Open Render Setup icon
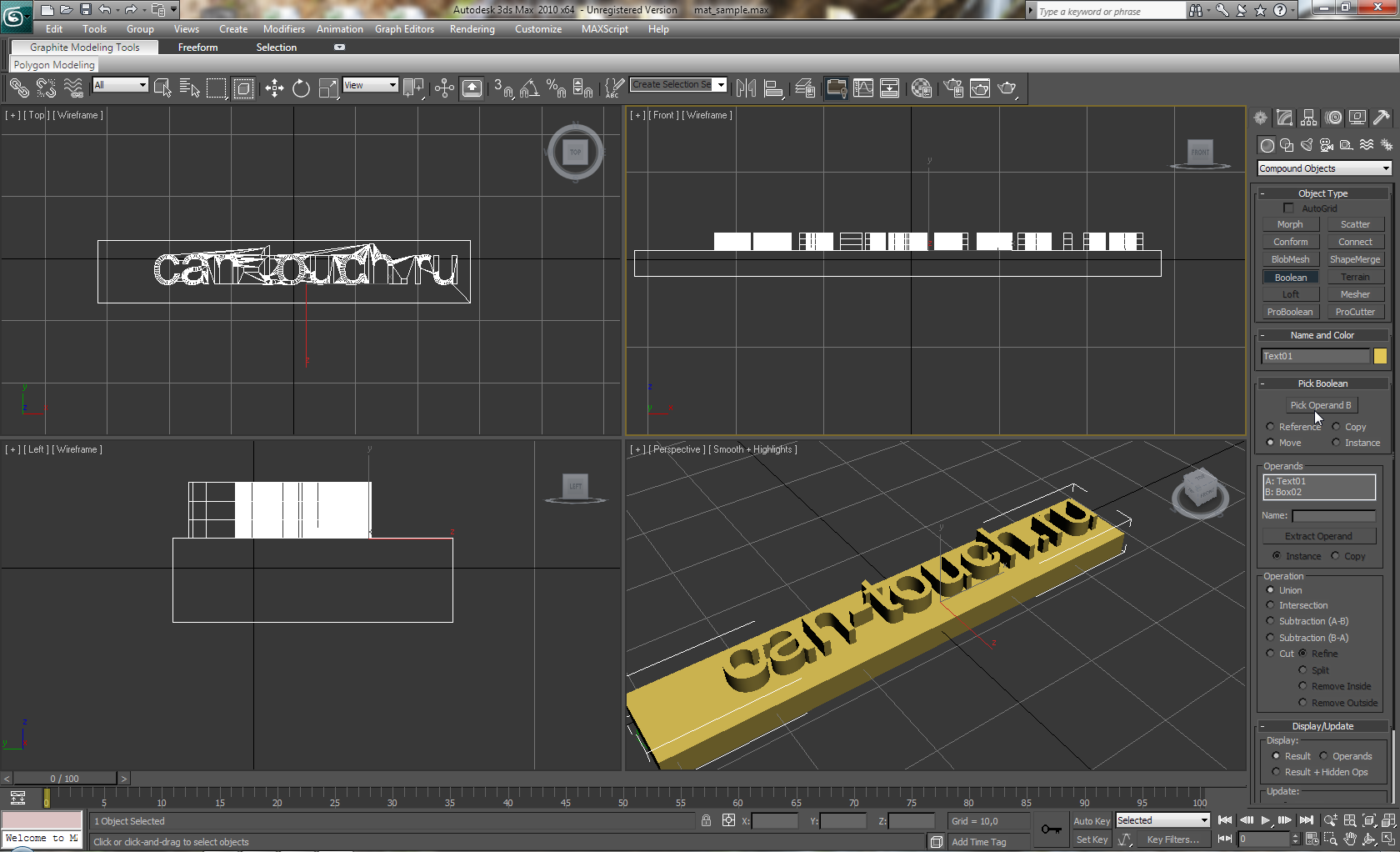 point(953,88)
